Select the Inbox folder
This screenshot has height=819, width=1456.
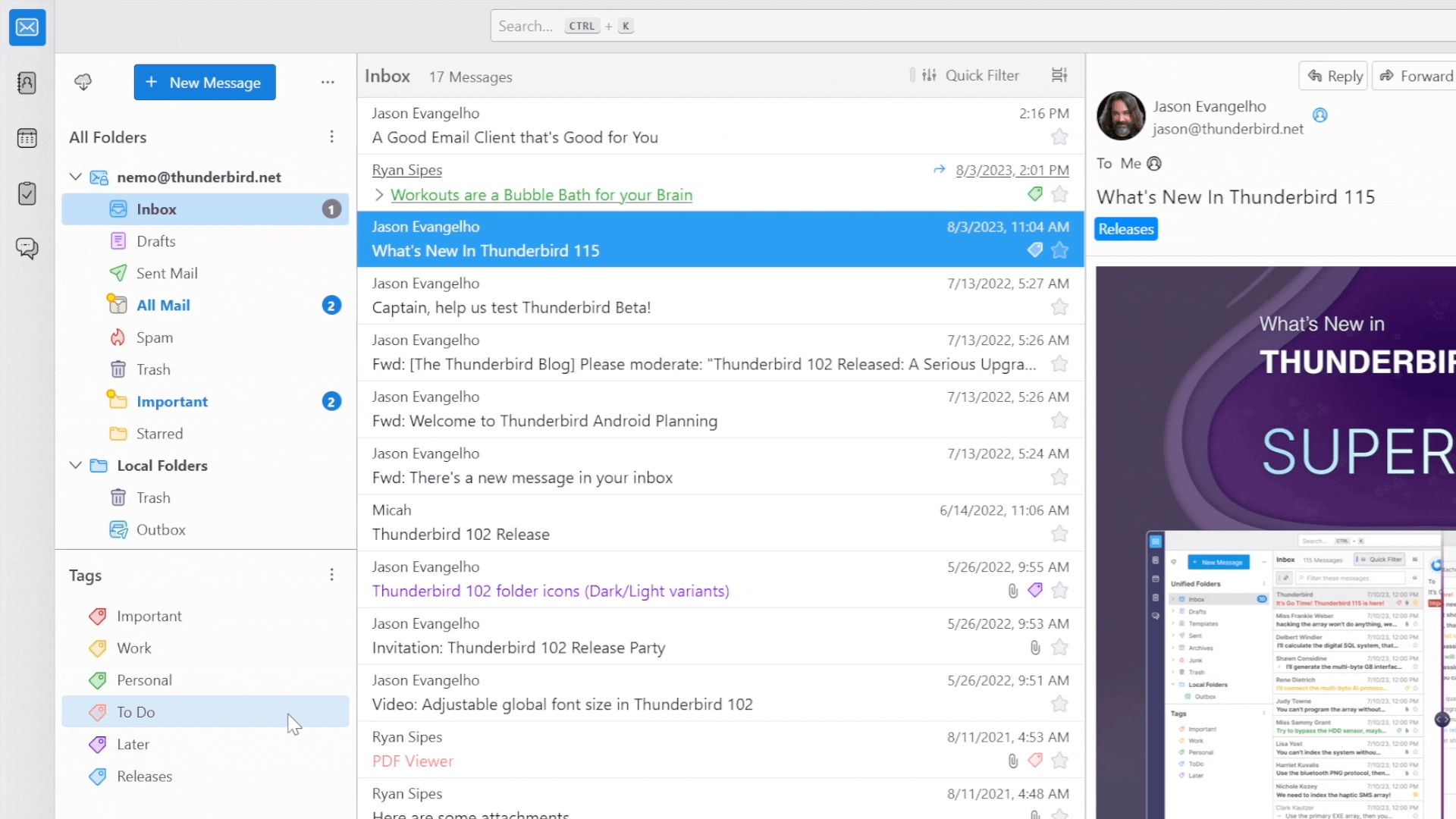click(206, 209)
